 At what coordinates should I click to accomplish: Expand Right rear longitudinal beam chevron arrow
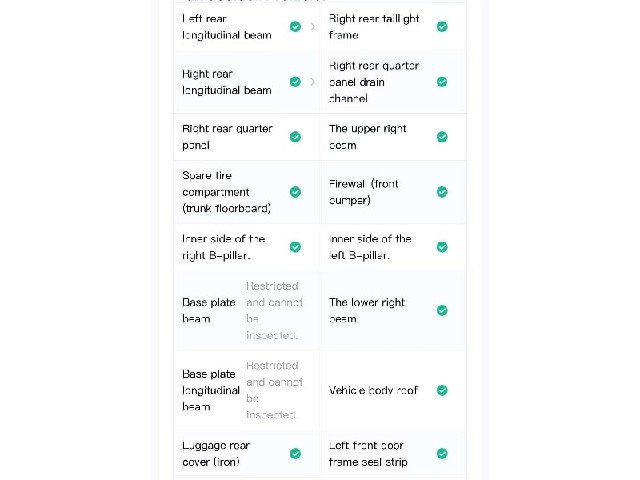click(312, 82)
